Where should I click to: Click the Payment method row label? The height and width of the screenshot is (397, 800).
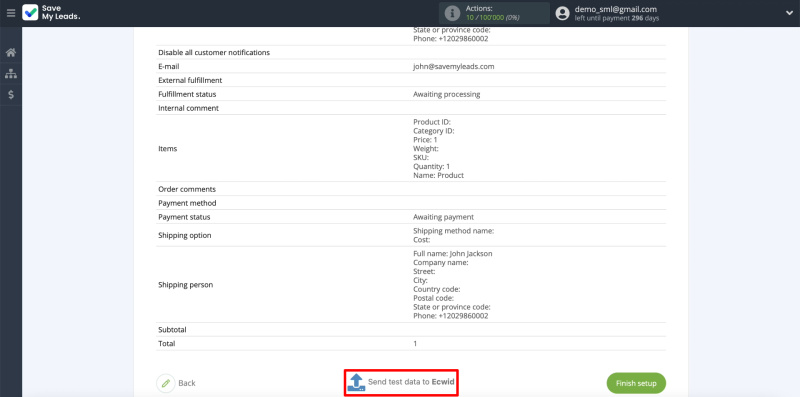187,203
